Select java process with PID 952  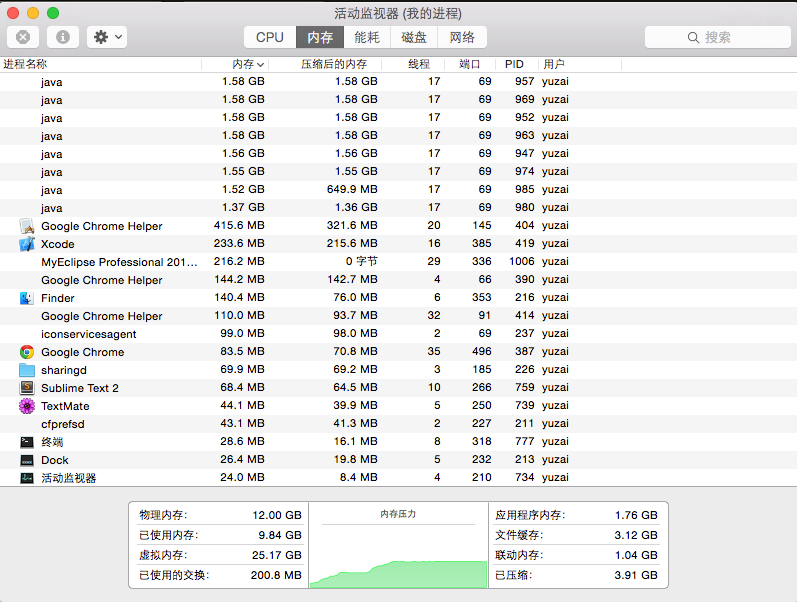pos(398,117)
